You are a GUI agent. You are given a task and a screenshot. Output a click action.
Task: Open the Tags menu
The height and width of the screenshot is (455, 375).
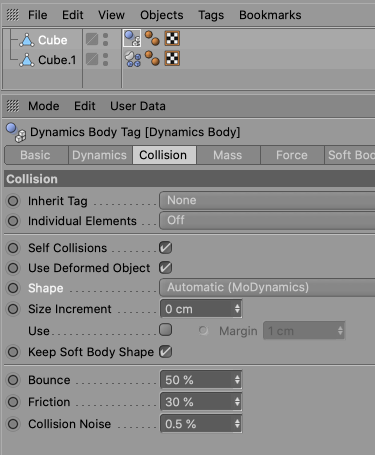[x=211, y=15]
